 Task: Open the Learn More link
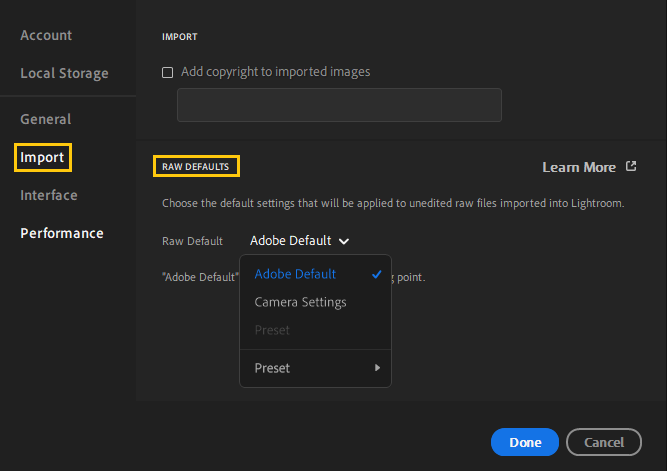pos(579,167)
